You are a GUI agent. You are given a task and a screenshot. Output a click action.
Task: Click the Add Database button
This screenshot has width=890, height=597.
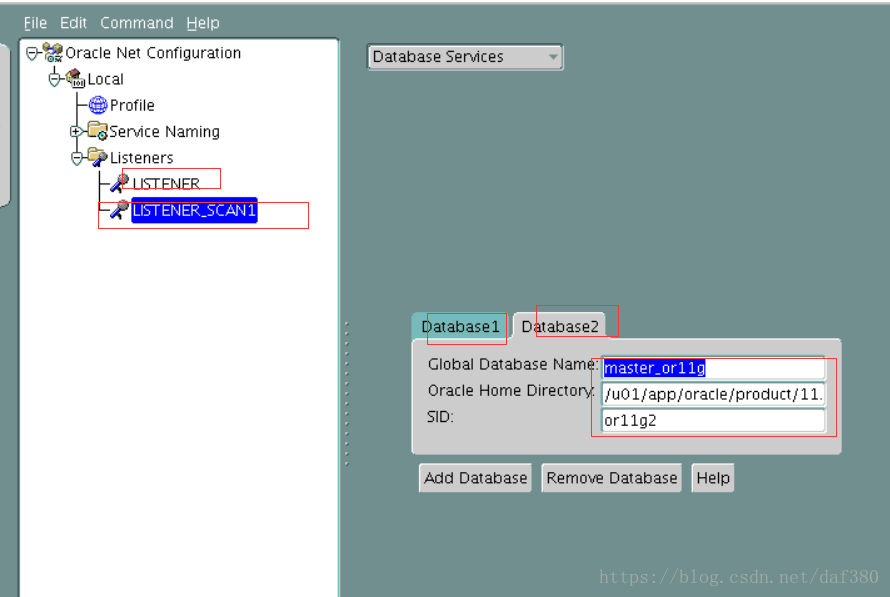pos(475,478)
